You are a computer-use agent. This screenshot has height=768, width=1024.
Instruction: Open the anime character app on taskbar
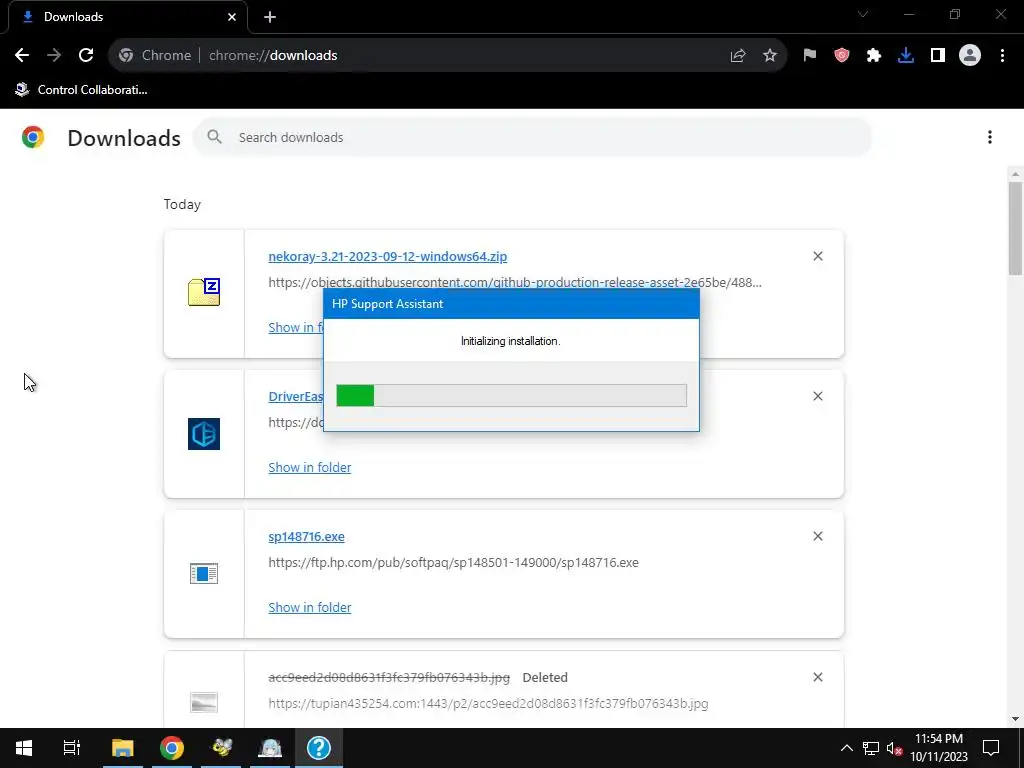coord(270,748)
